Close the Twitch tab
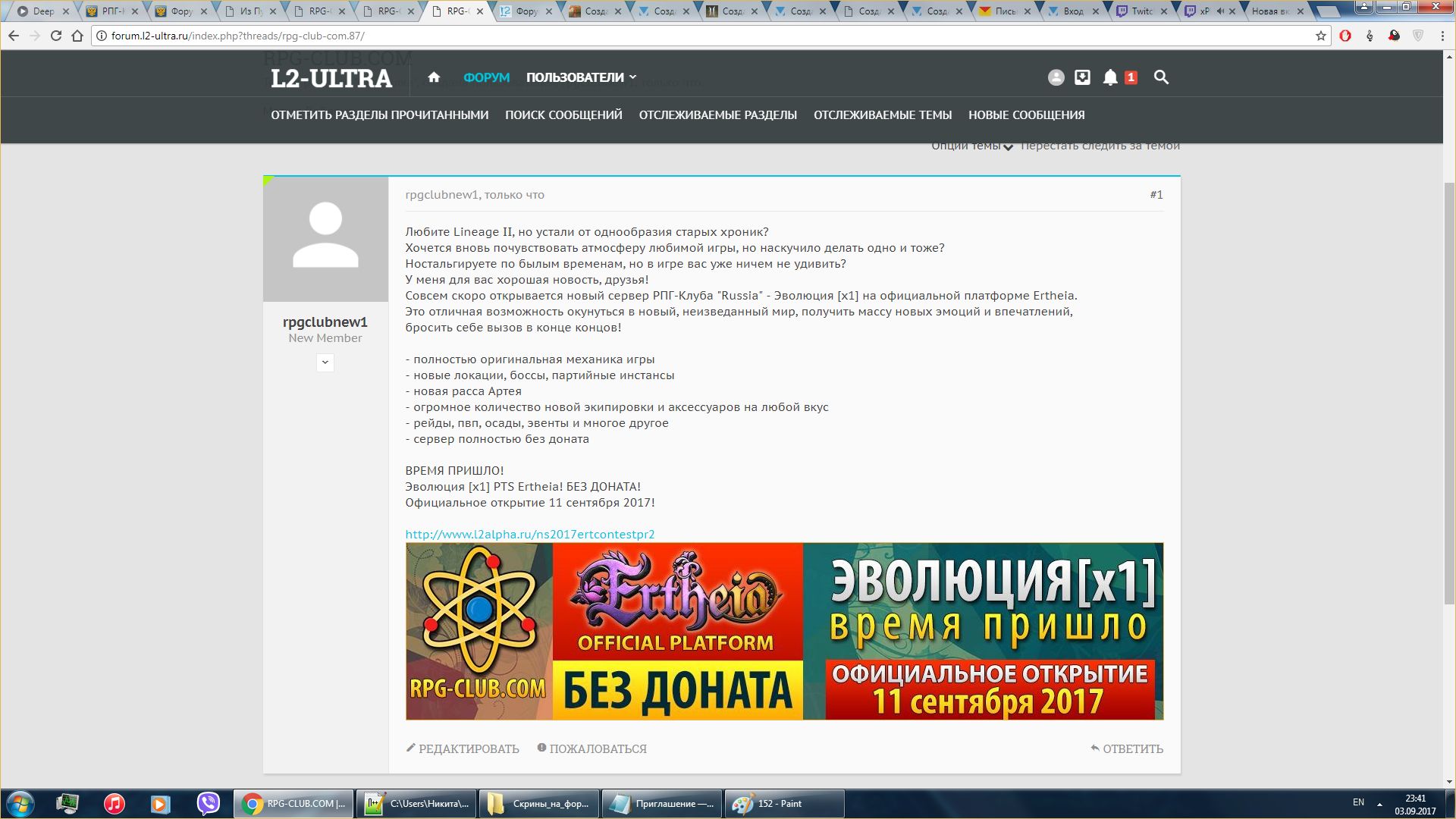The height and width of the screenshot is (819, 1456). tap(1164, 11)
